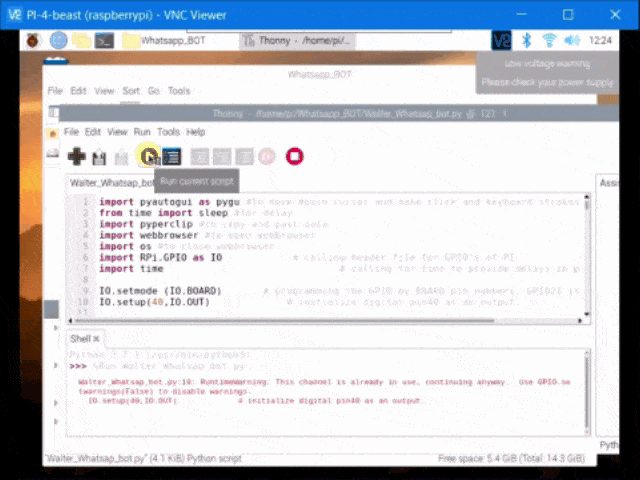Switch to Whatsapp_BOT taskbar window button
Screen dimensions: 640x480
point(176,41)
